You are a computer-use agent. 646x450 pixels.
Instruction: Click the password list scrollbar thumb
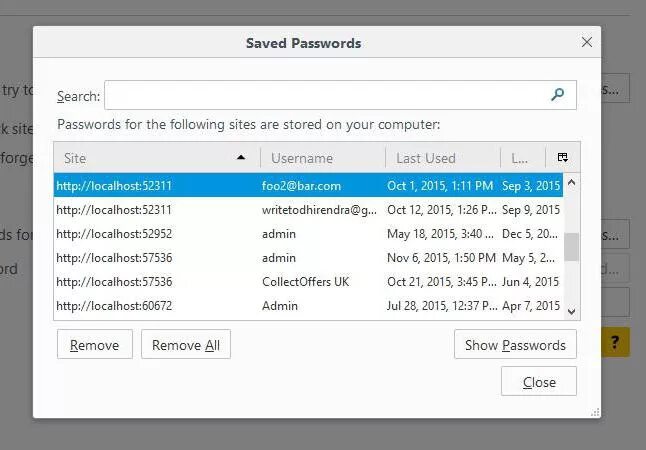[571, 246]
